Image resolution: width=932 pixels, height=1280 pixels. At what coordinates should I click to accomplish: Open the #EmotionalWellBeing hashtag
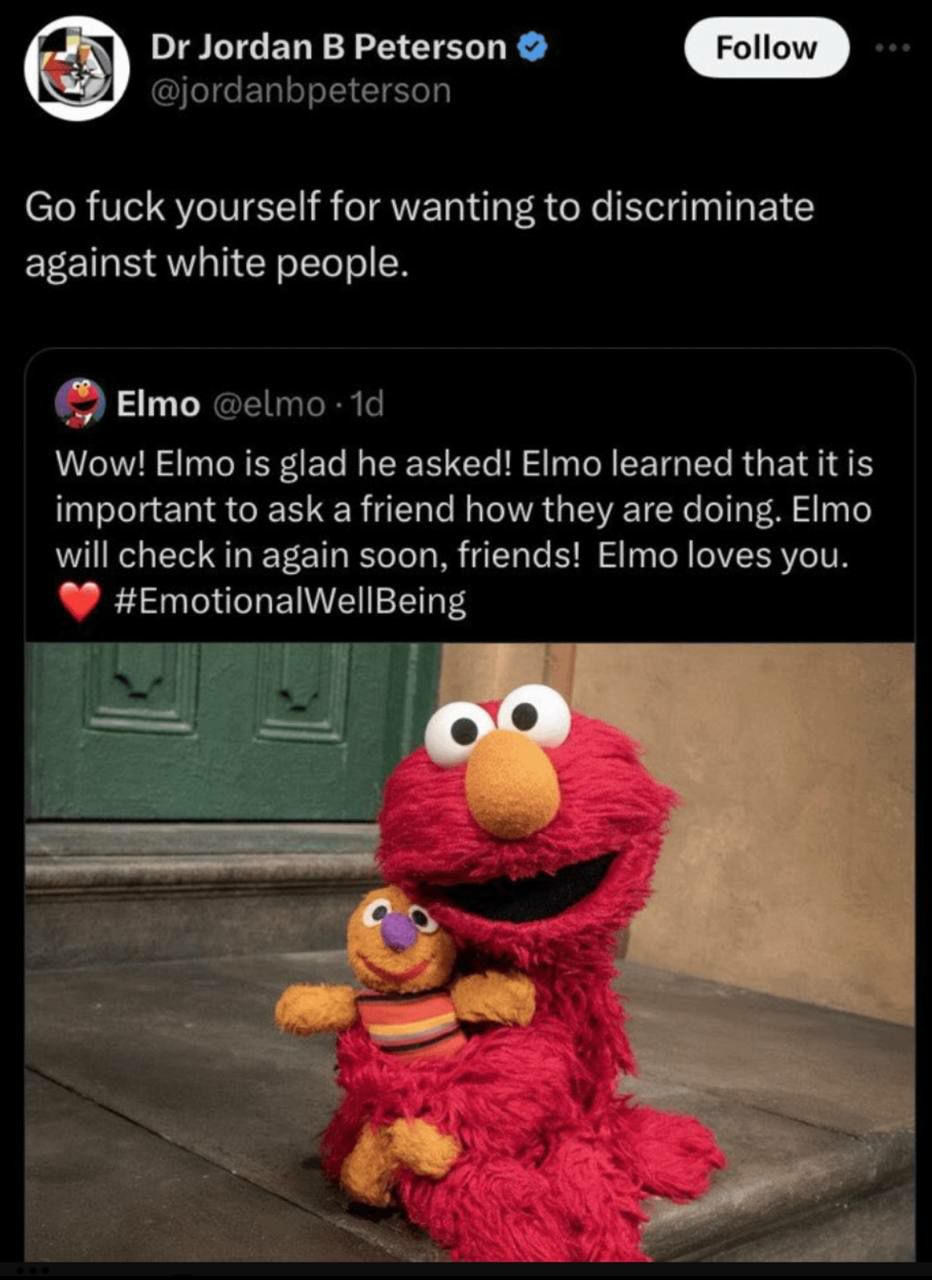point(287,602)
